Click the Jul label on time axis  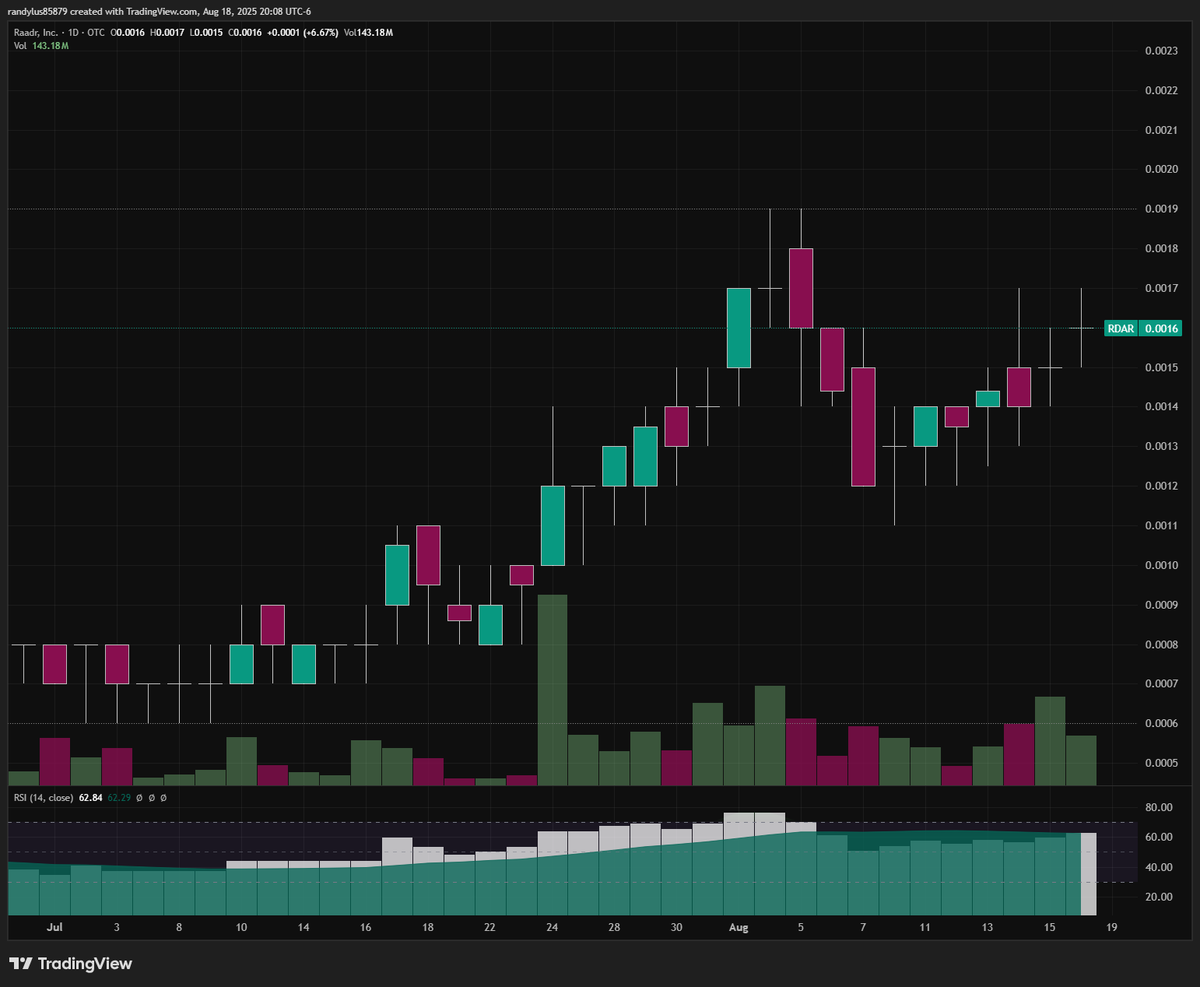pyautogui.click(x=55, y=928)
